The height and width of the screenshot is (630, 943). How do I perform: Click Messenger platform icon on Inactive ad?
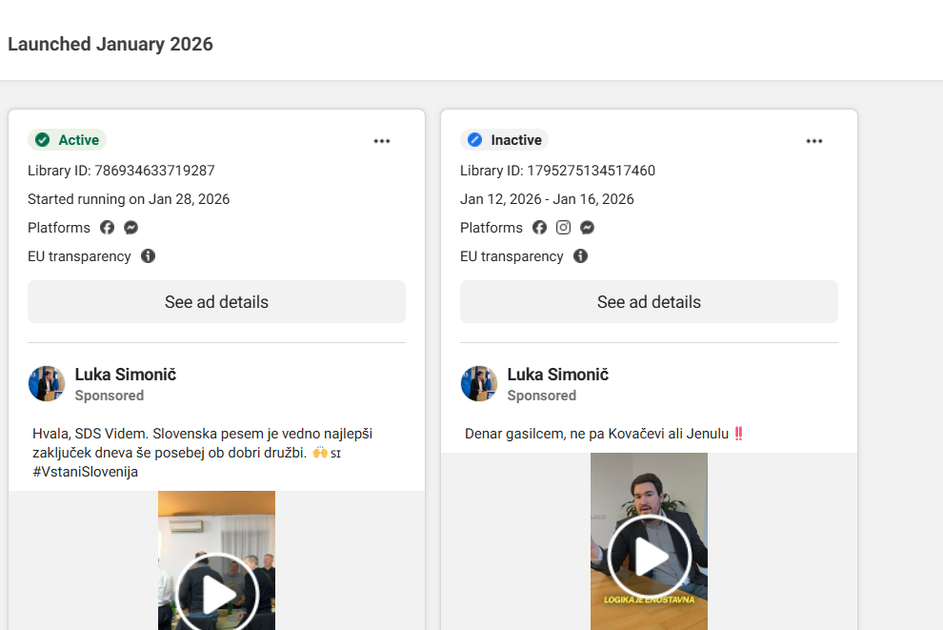click(x=587, y=228)
